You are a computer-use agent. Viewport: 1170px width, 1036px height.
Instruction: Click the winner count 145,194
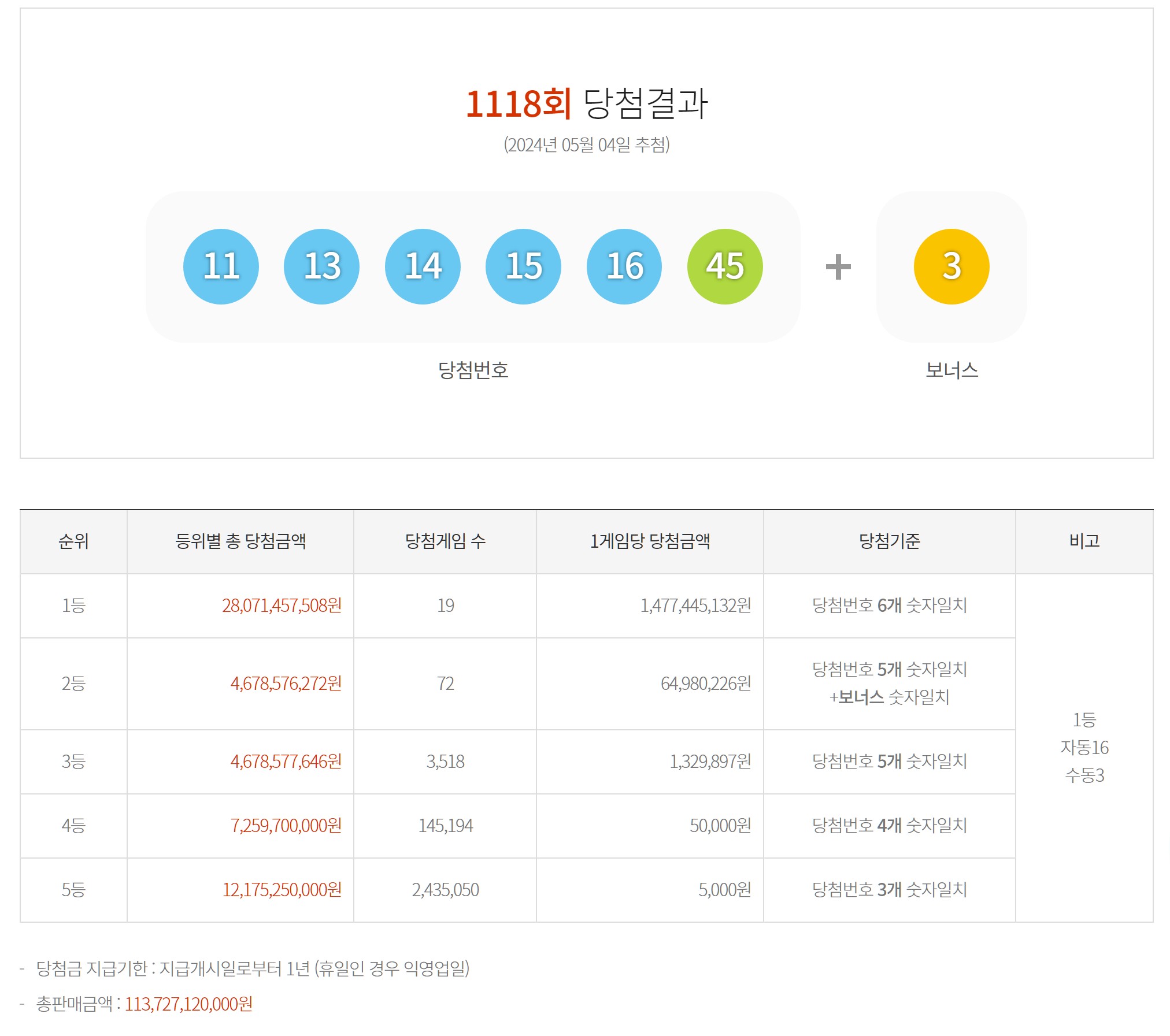pyautogui.click(x=446, y=826)
